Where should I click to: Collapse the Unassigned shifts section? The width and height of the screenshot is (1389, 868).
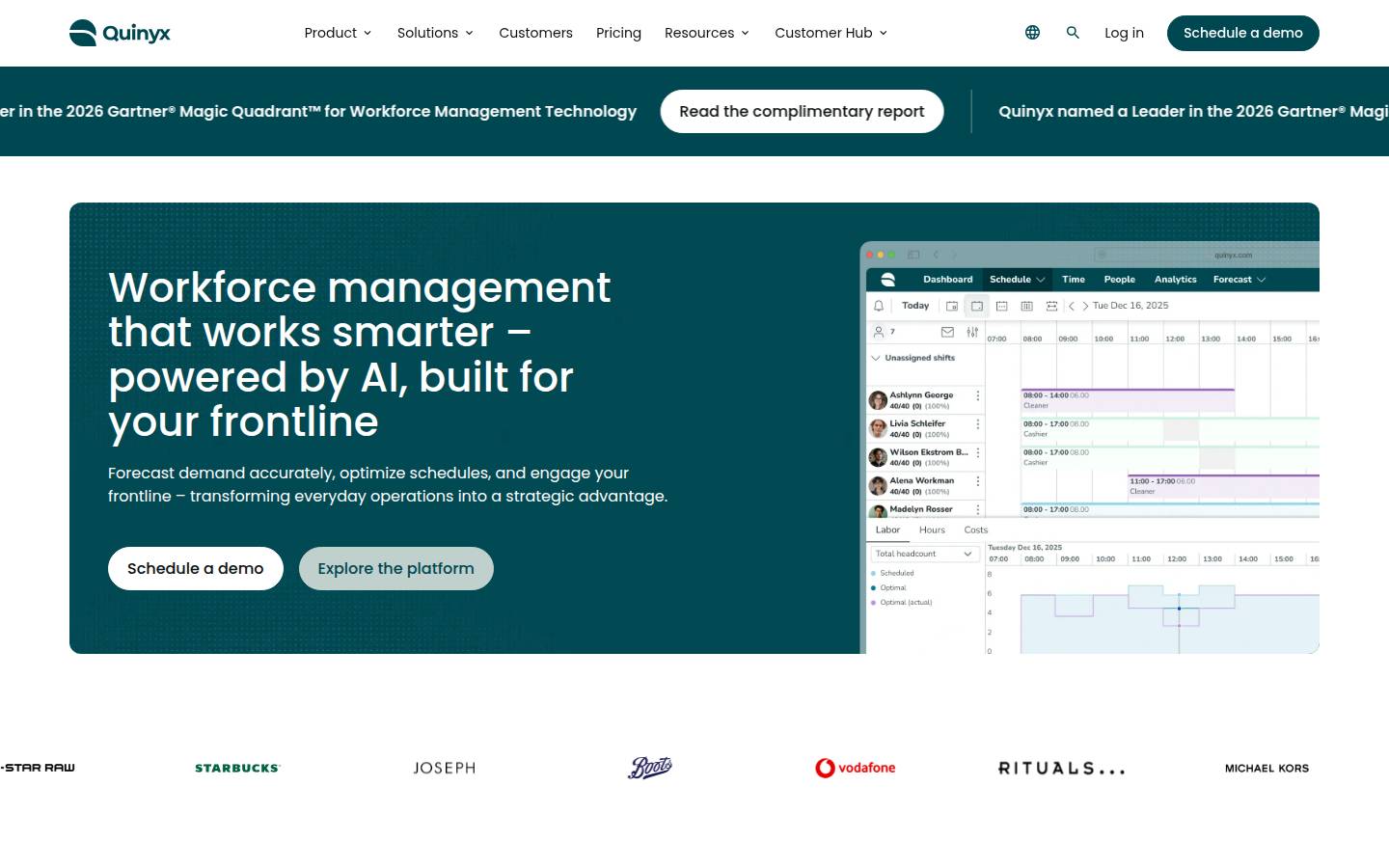coord(876,358)
